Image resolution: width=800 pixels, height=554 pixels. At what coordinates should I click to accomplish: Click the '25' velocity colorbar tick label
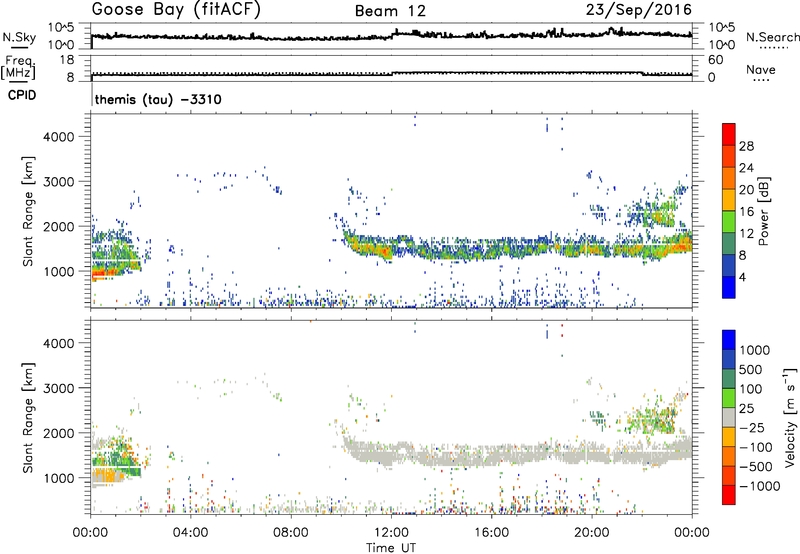click(746, 408)
